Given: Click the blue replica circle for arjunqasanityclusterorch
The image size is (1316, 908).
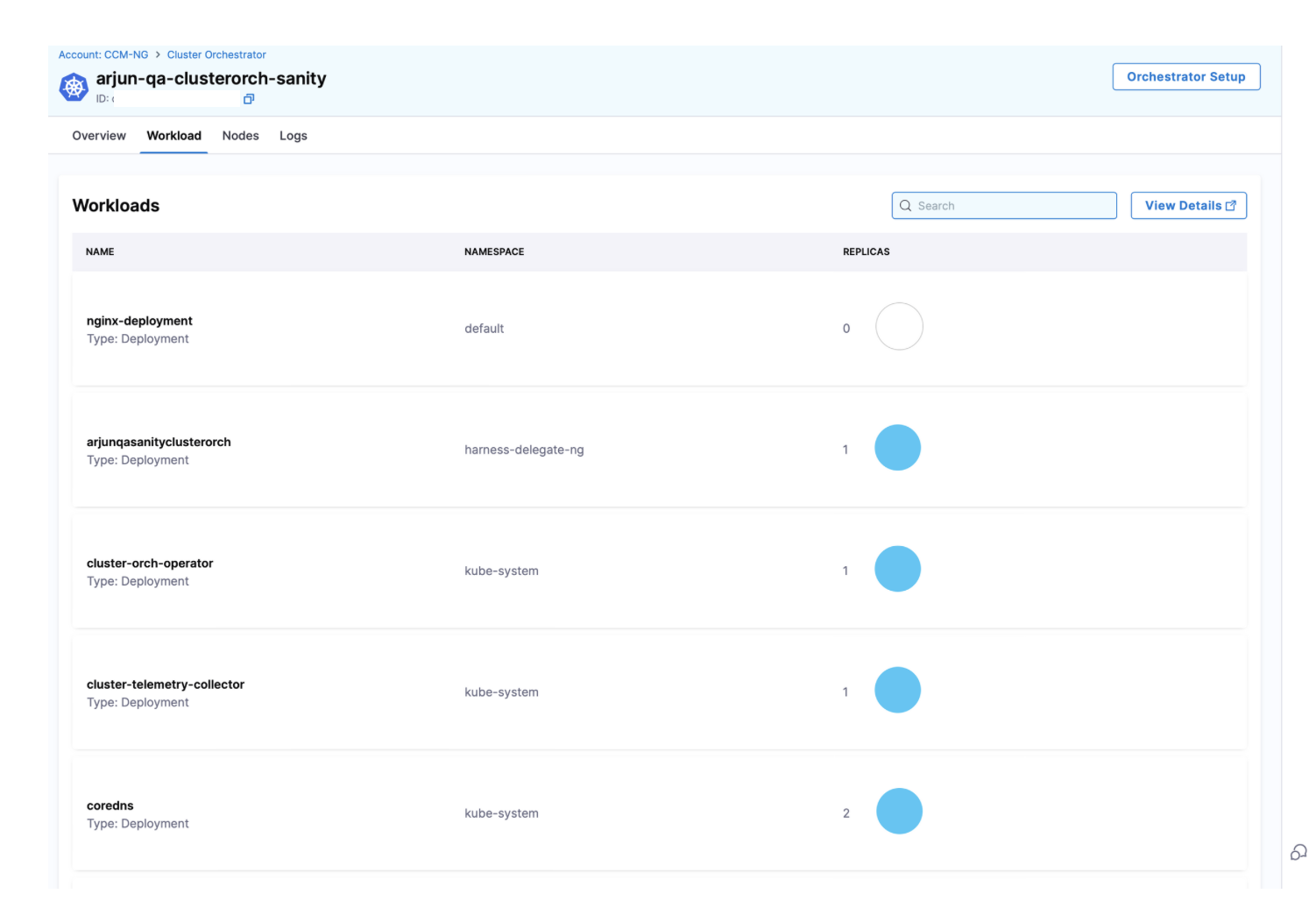Looking at the screenshot, I should [x=897, y=448].
